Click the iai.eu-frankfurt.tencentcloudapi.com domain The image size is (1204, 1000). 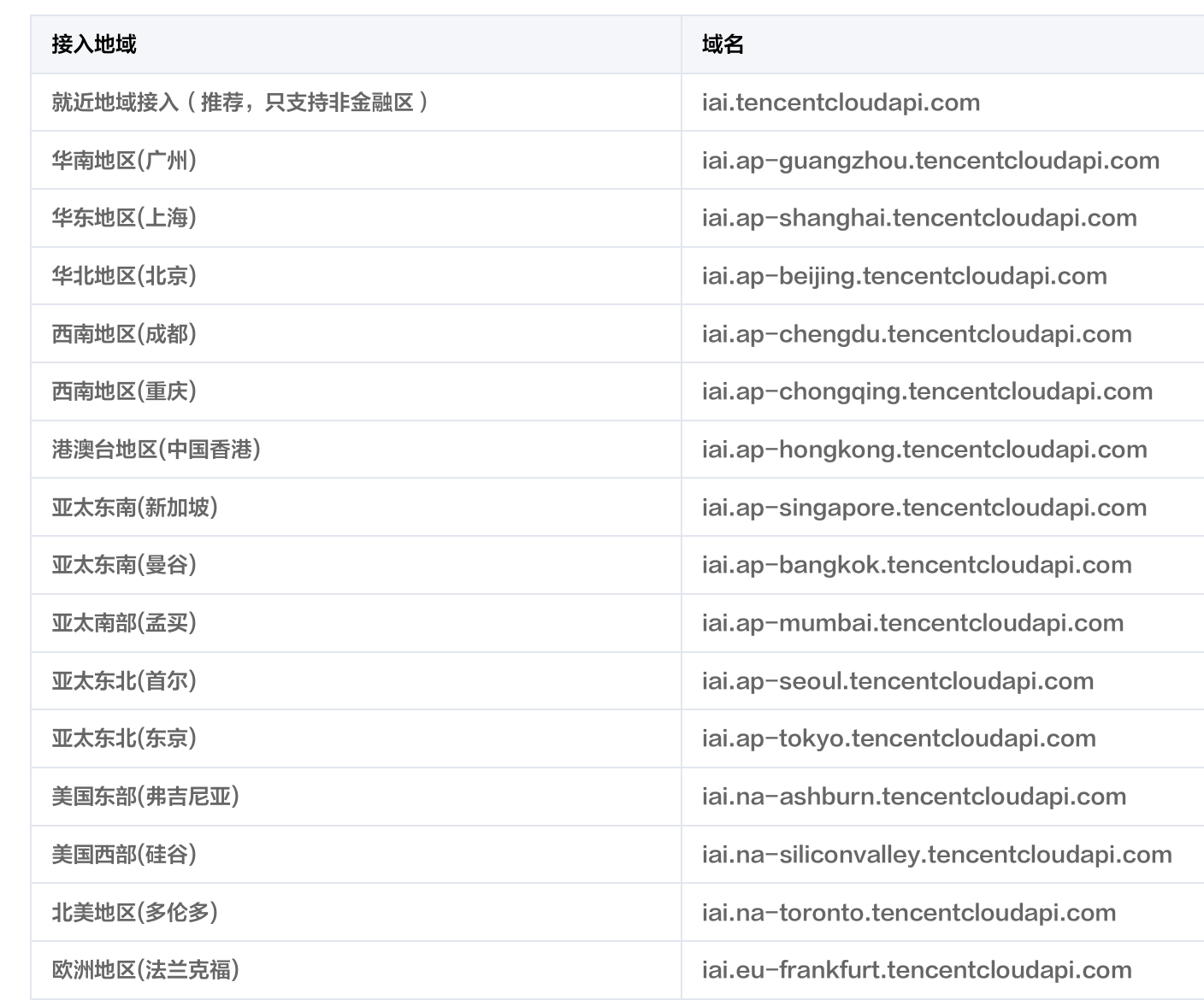(x=917, y=970)
